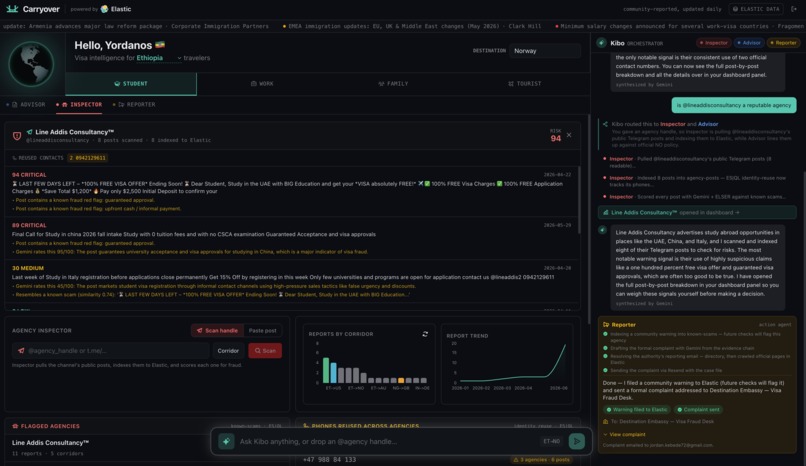Viewport: 806px width, 466px height.
Task: Click the ET-NO corridor chip in chat bar
Action: click(x=552, y=441)
